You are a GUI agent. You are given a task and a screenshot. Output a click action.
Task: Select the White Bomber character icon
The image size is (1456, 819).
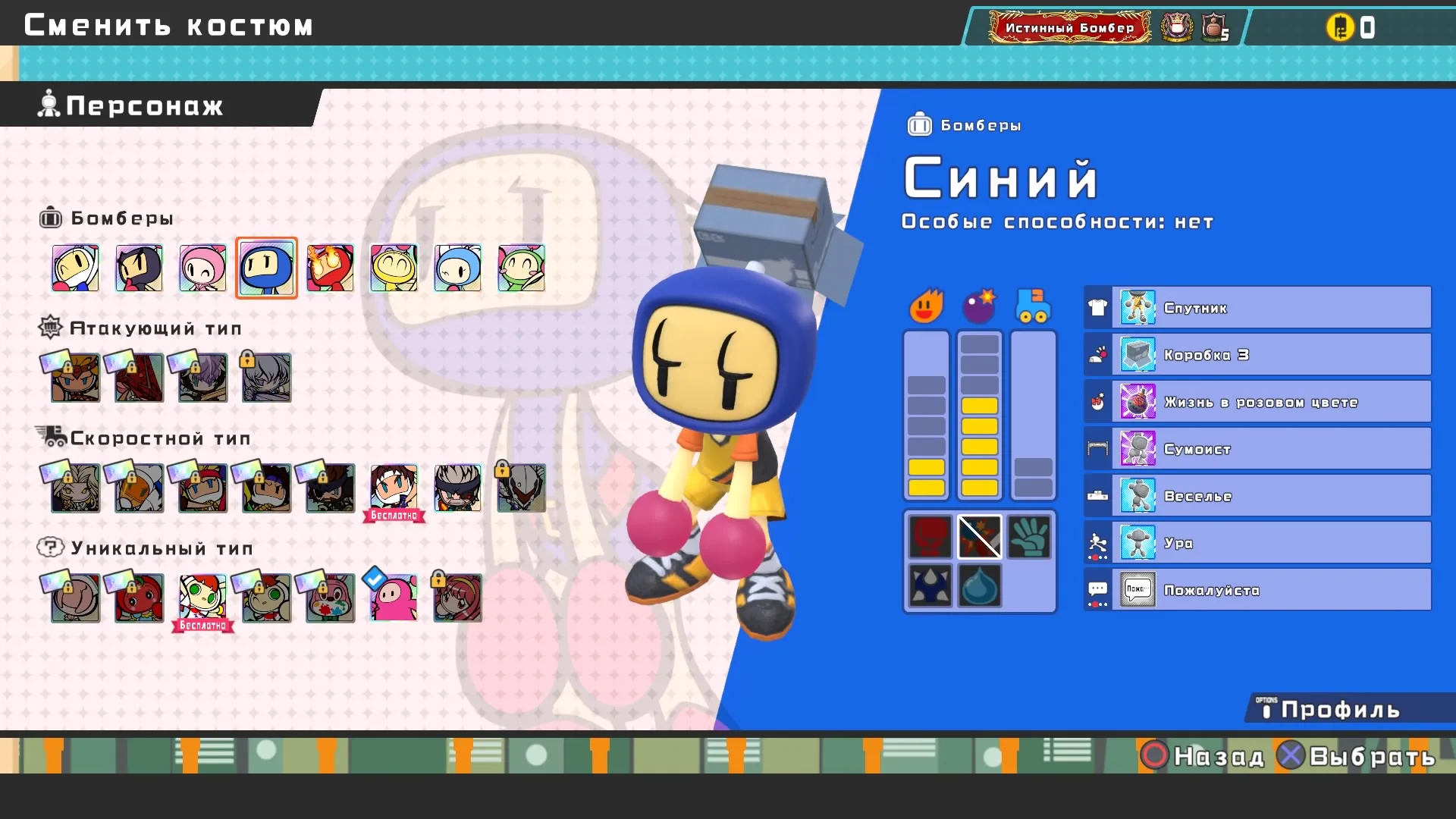pos(75,268)
